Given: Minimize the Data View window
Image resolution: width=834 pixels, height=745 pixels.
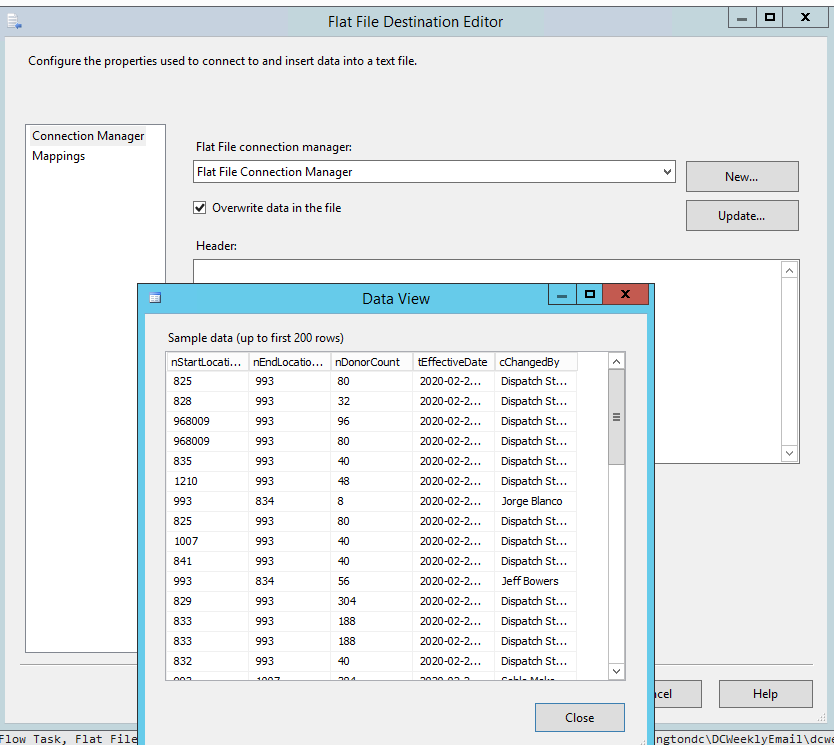Looking at the screenshot, I should [562, 295].
